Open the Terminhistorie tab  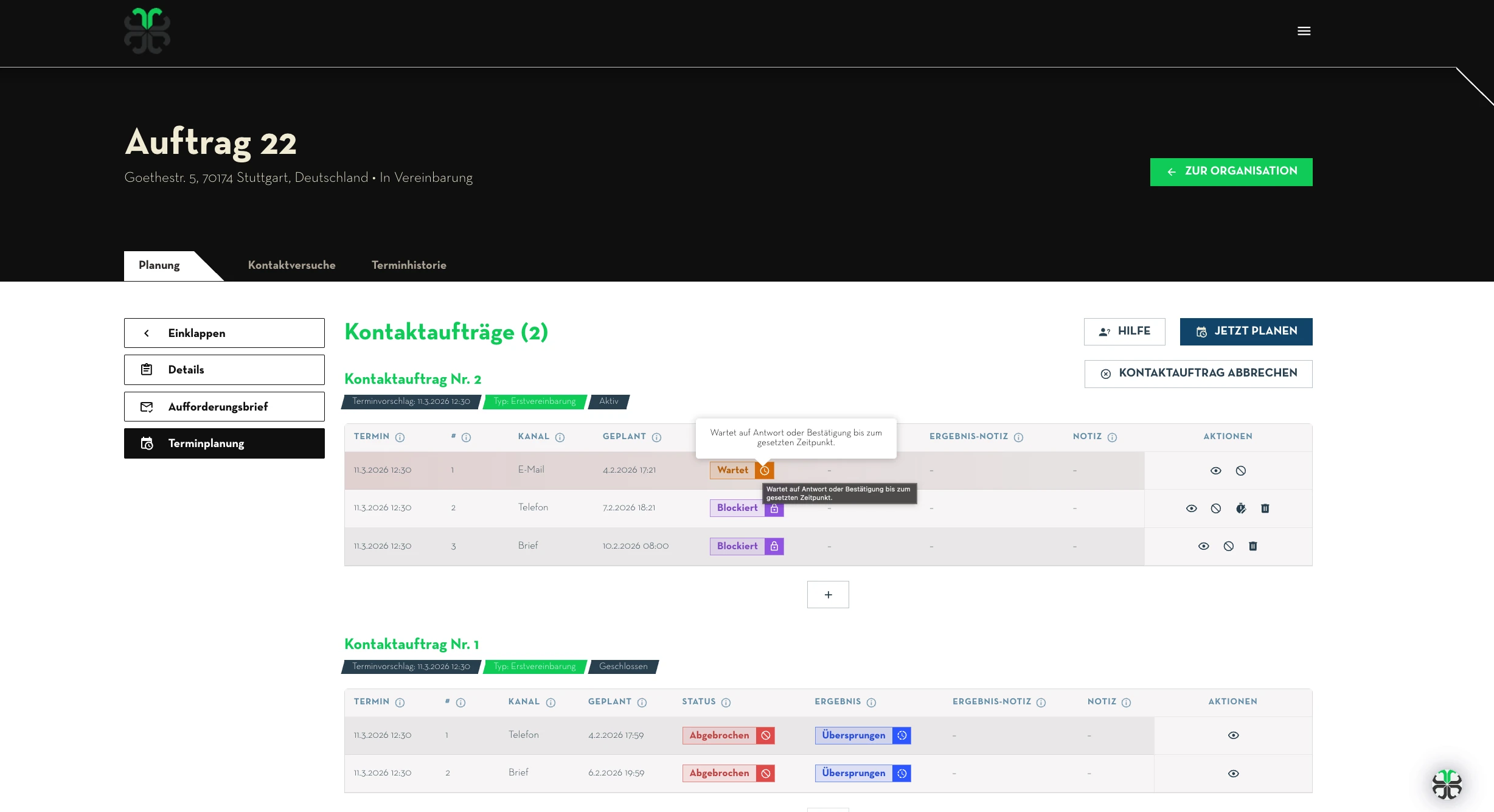pos(409,265)
